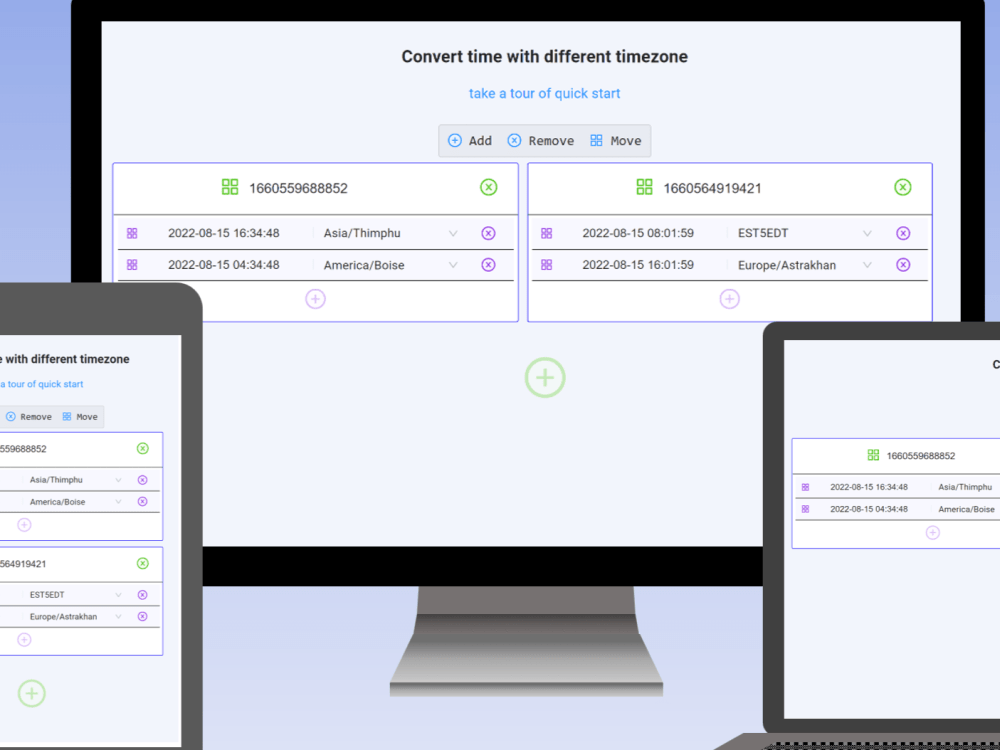Select Asia/Thimphu timezone text on the laptop
1000x750 pixels.
coord(965,487)
